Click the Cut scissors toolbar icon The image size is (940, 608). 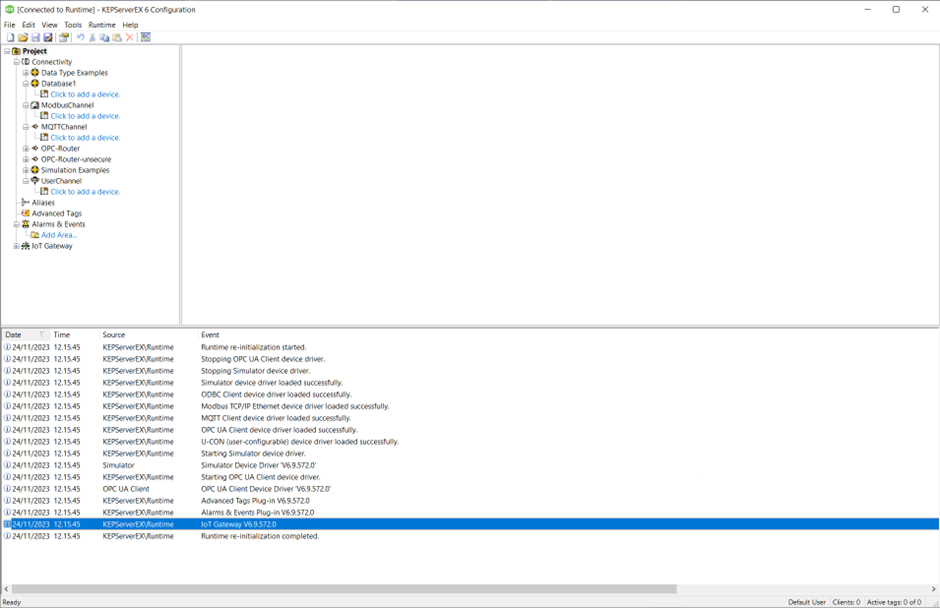click(92, 37)
